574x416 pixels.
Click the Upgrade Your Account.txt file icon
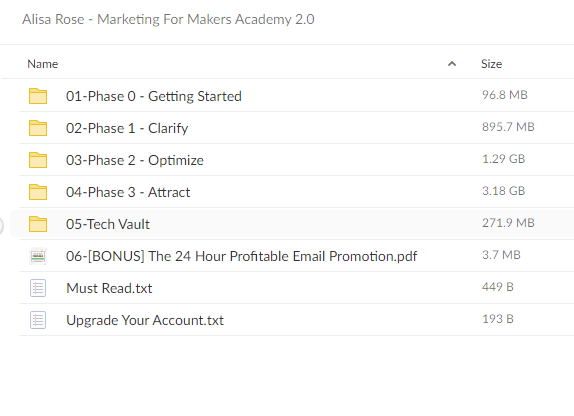pyautogui.click(x=38, y=320)
